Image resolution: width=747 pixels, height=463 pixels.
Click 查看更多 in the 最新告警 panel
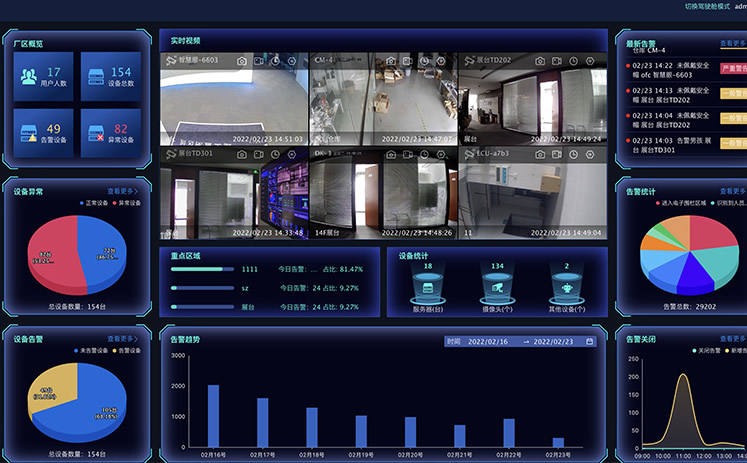coord(733,43)
